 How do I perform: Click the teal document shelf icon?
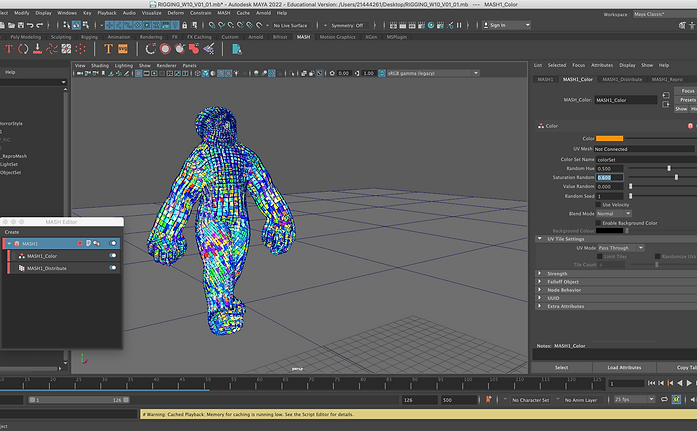click(x=237, y=49)
